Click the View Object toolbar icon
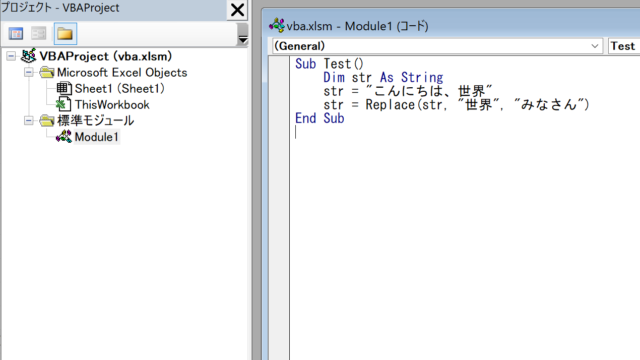This screenshot has height=360, width=640. pyautogui.click(x=39, y=33)
